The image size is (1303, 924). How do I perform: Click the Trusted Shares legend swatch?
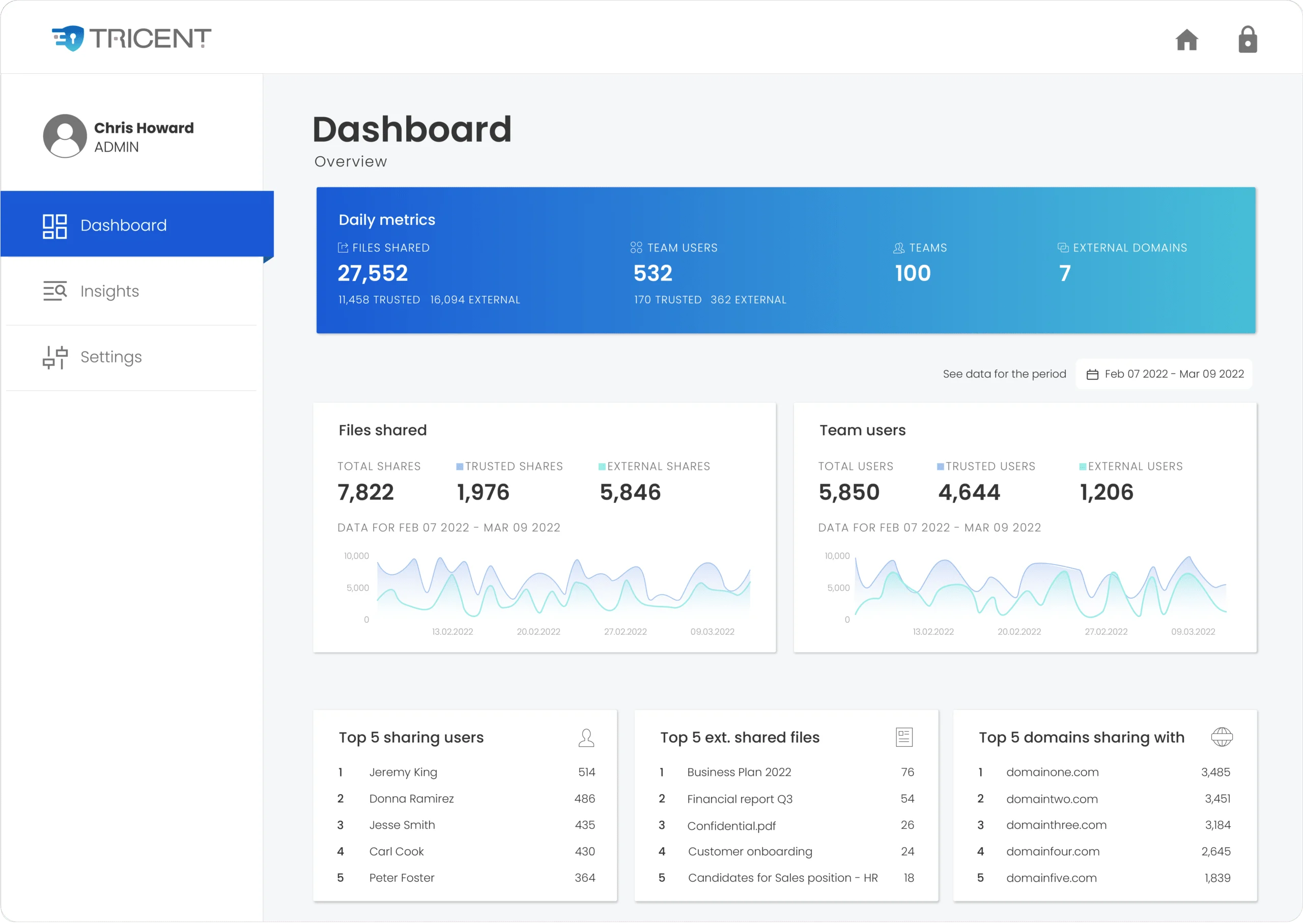[460, 466]
